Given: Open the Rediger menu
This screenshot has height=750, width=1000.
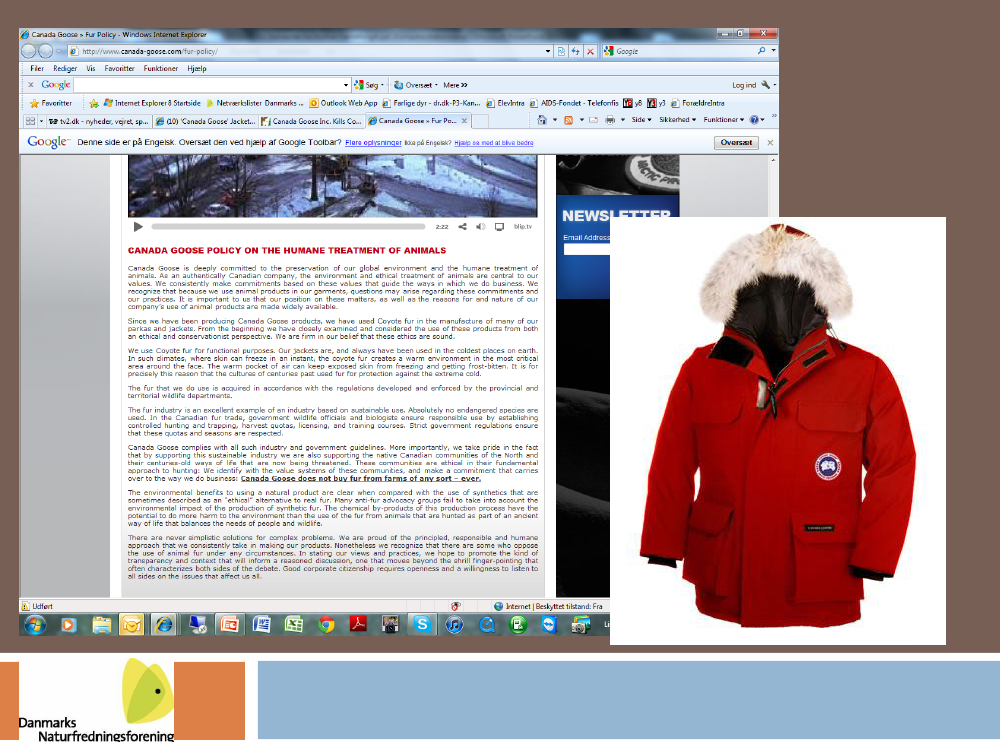Looking at the screenshot, I should pyautogui.click(x=65, y=68).
